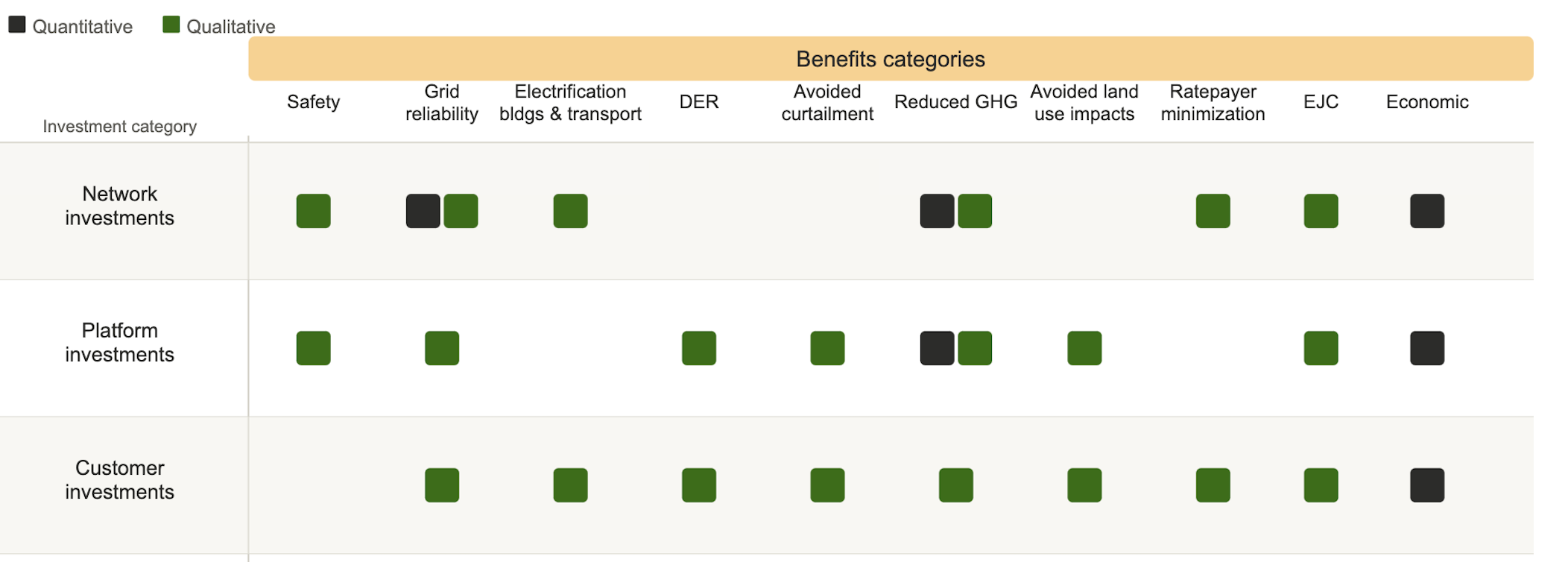Select Platform investments DER green square
Image resolution: width=1568 pixels, height=562 pixels.
tap(698, 348)
